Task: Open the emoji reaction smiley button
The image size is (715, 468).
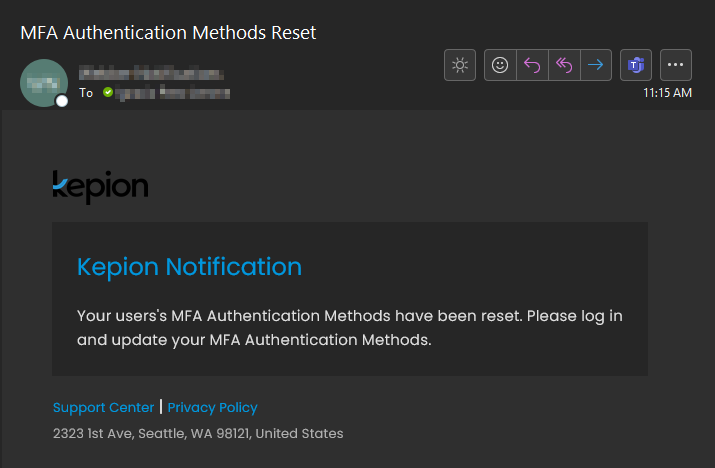Action: click(x=500, y=65)
